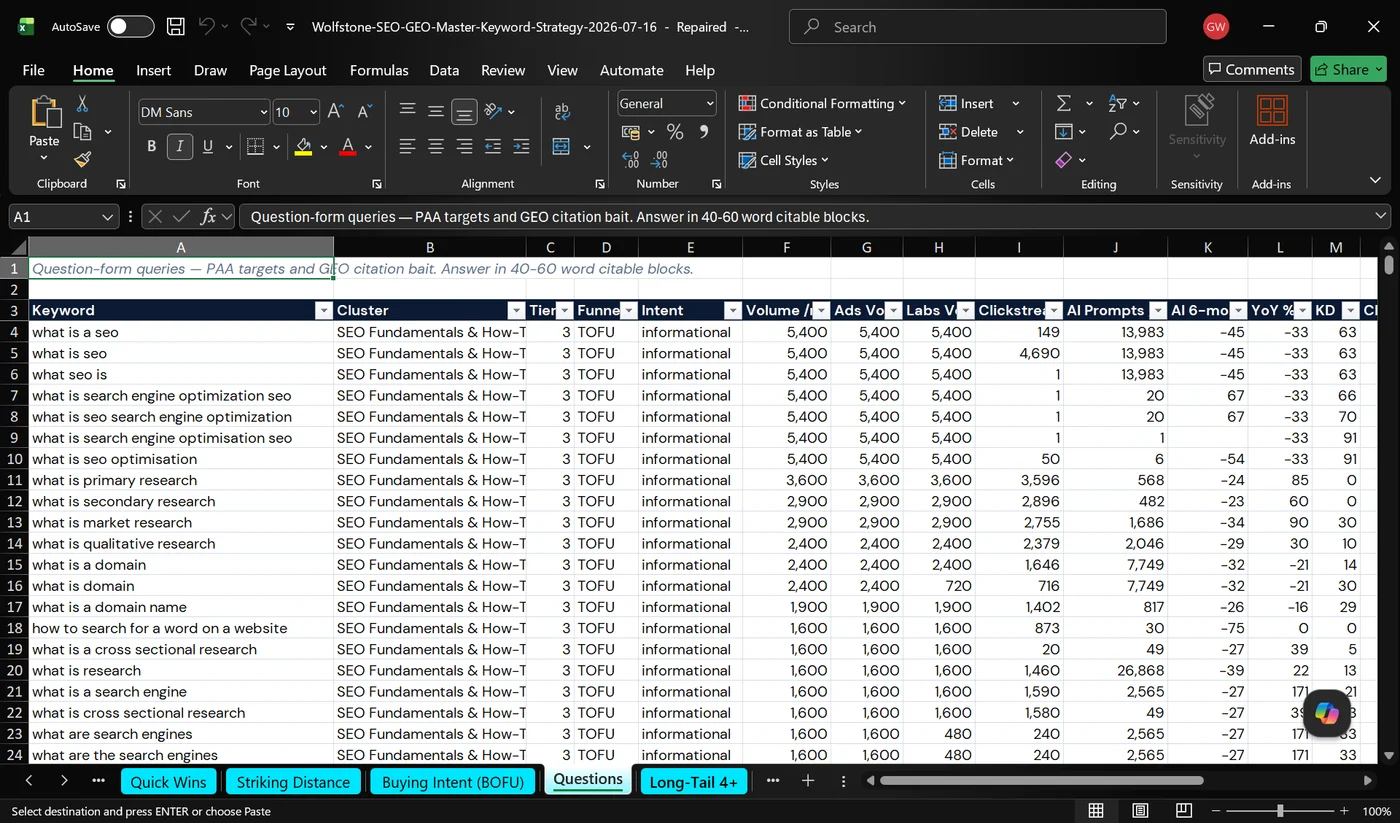This screenshot has width=1400, height=823.
Task: Open the Data ribbon tab
Action: click(x=444, y=70)
